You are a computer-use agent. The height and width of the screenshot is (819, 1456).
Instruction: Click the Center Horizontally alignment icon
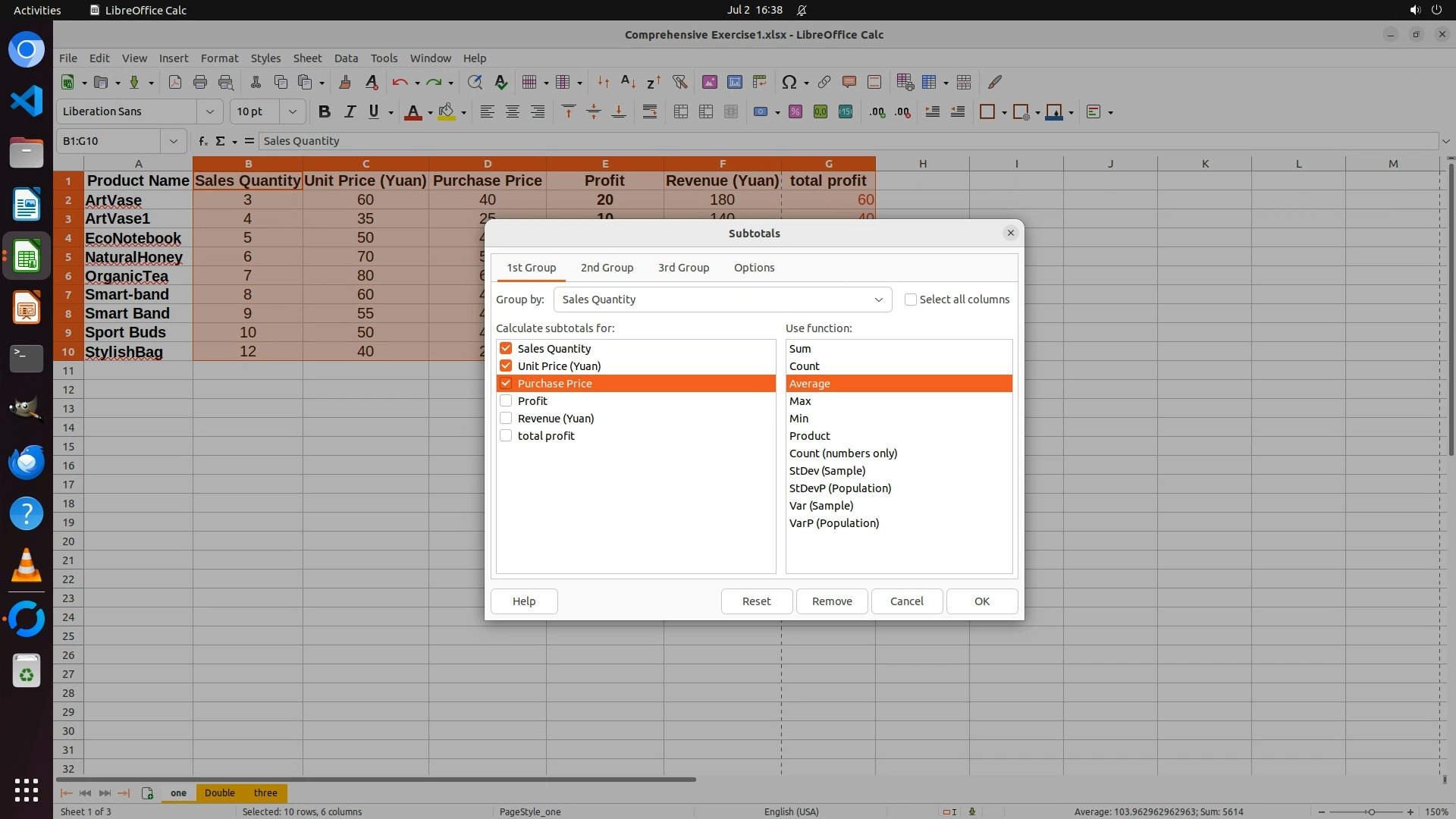pos(513,112)
